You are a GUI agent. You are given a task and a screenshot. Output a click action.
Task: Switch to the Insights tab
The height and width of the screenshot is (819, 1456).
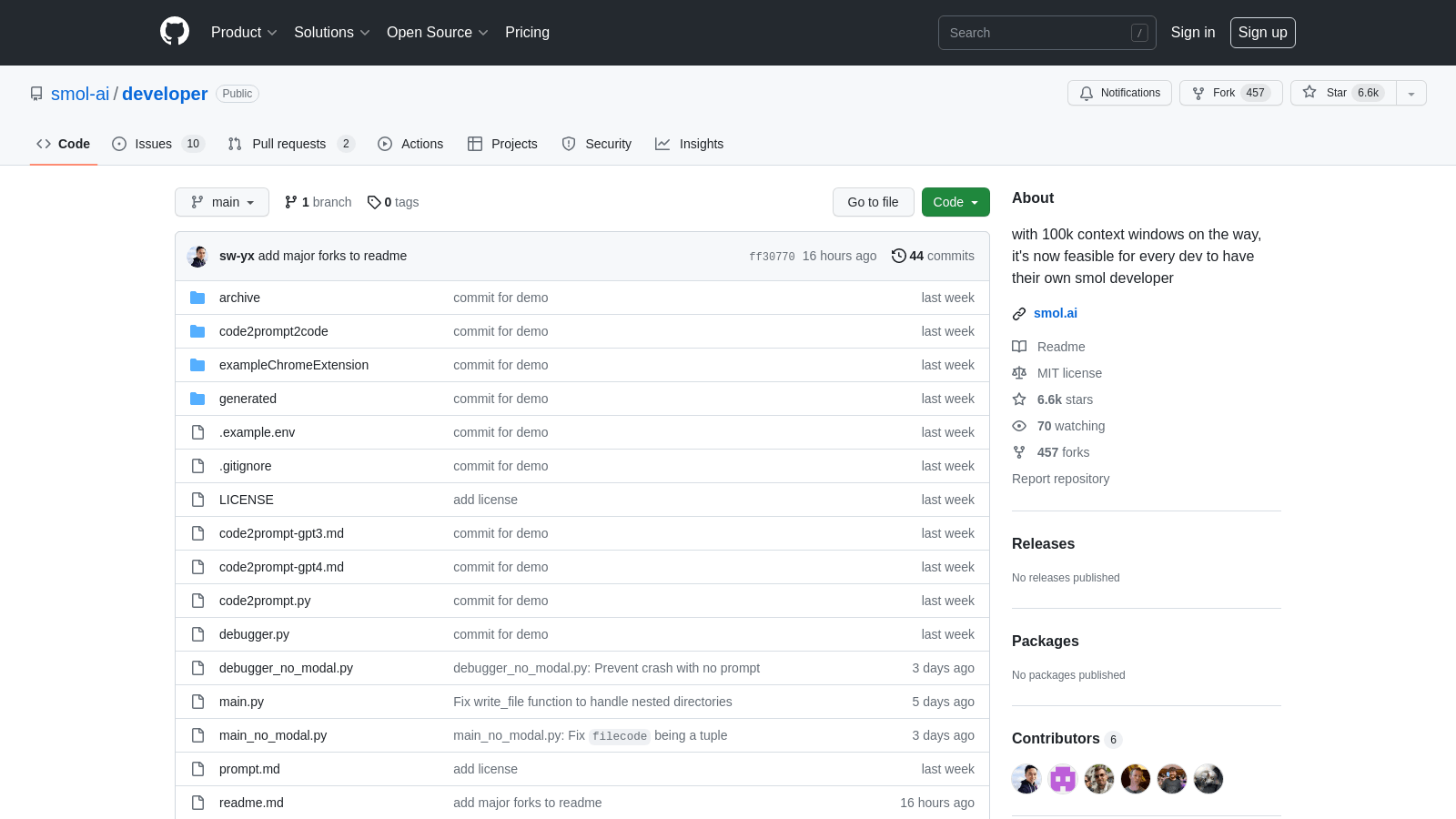[690, 144]
